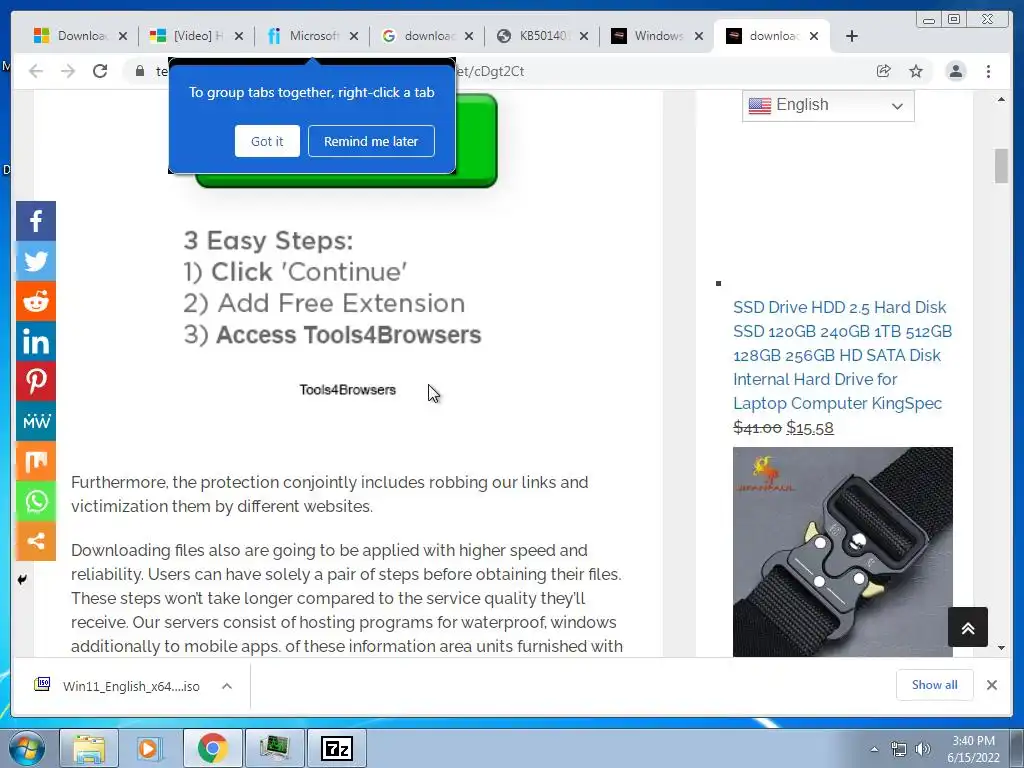Close the downloads bar
1024x768 pixels.
992,684
